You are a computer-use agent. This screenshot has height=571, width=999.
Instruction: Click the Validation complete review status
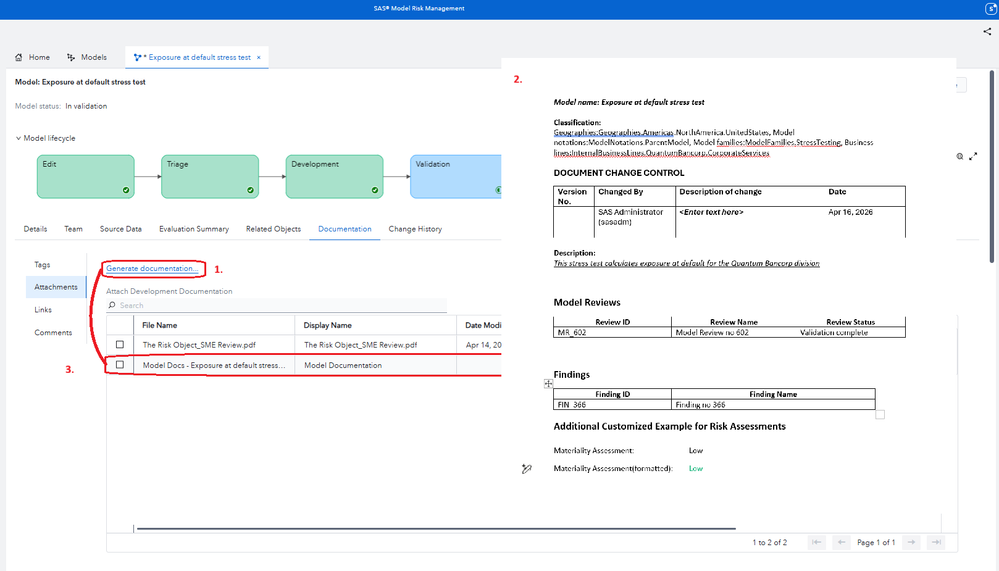[833, 333]
